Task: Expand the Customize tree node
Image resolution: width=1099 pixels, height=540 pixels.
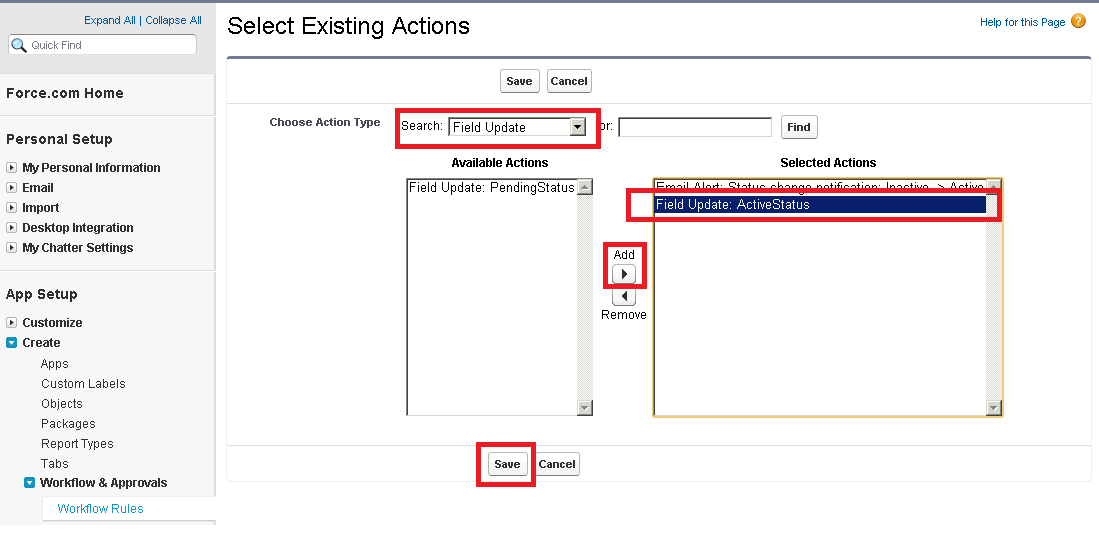Action: 12,323
